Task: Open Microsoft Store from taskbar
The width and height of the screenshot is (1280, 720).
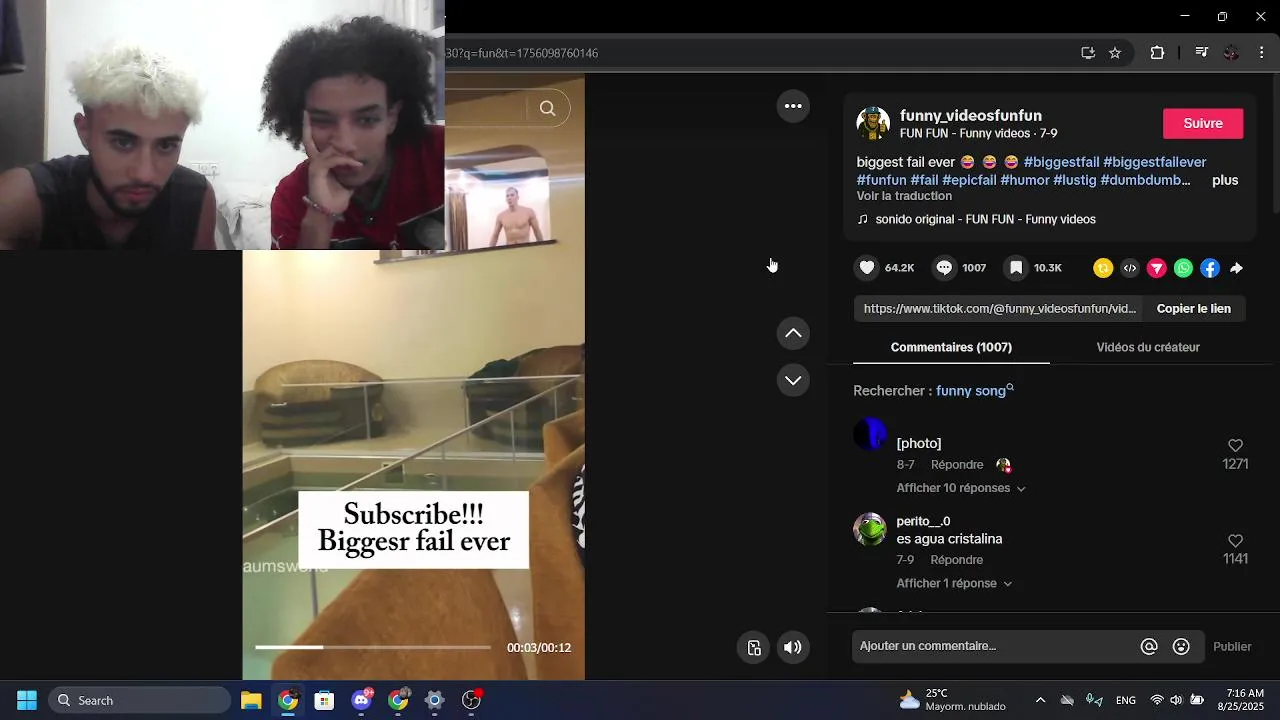Action: point(324,700)
